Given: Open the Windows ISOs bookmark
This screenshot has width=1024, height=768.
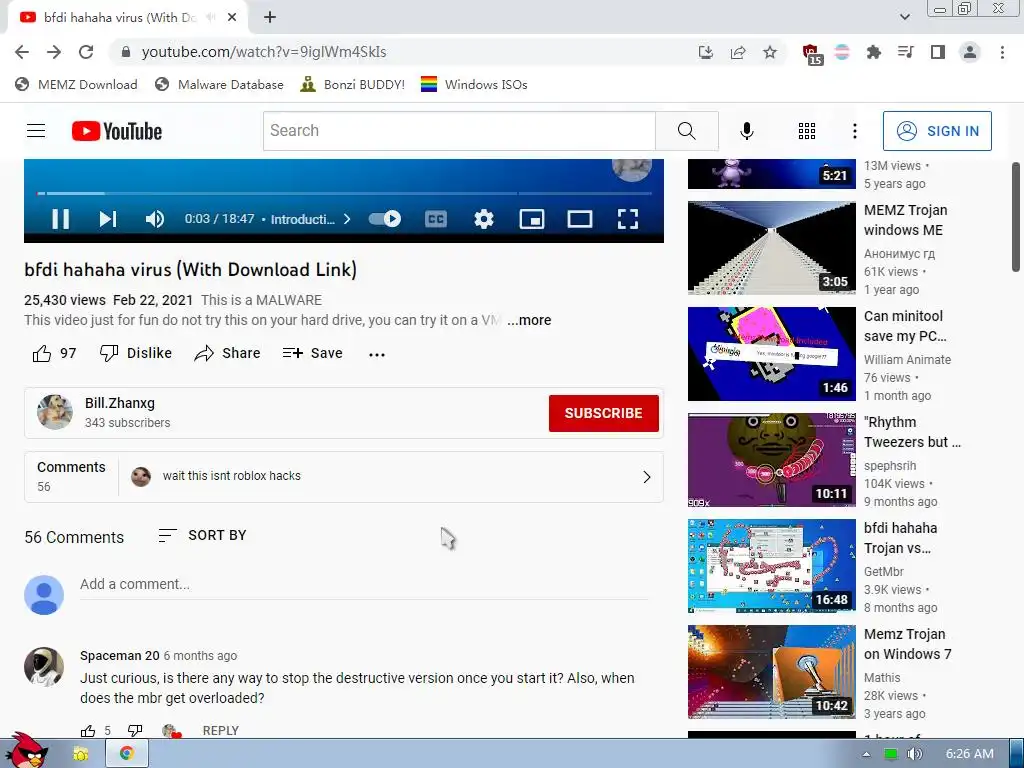Looking at the screenshot, I should (474, 85).
